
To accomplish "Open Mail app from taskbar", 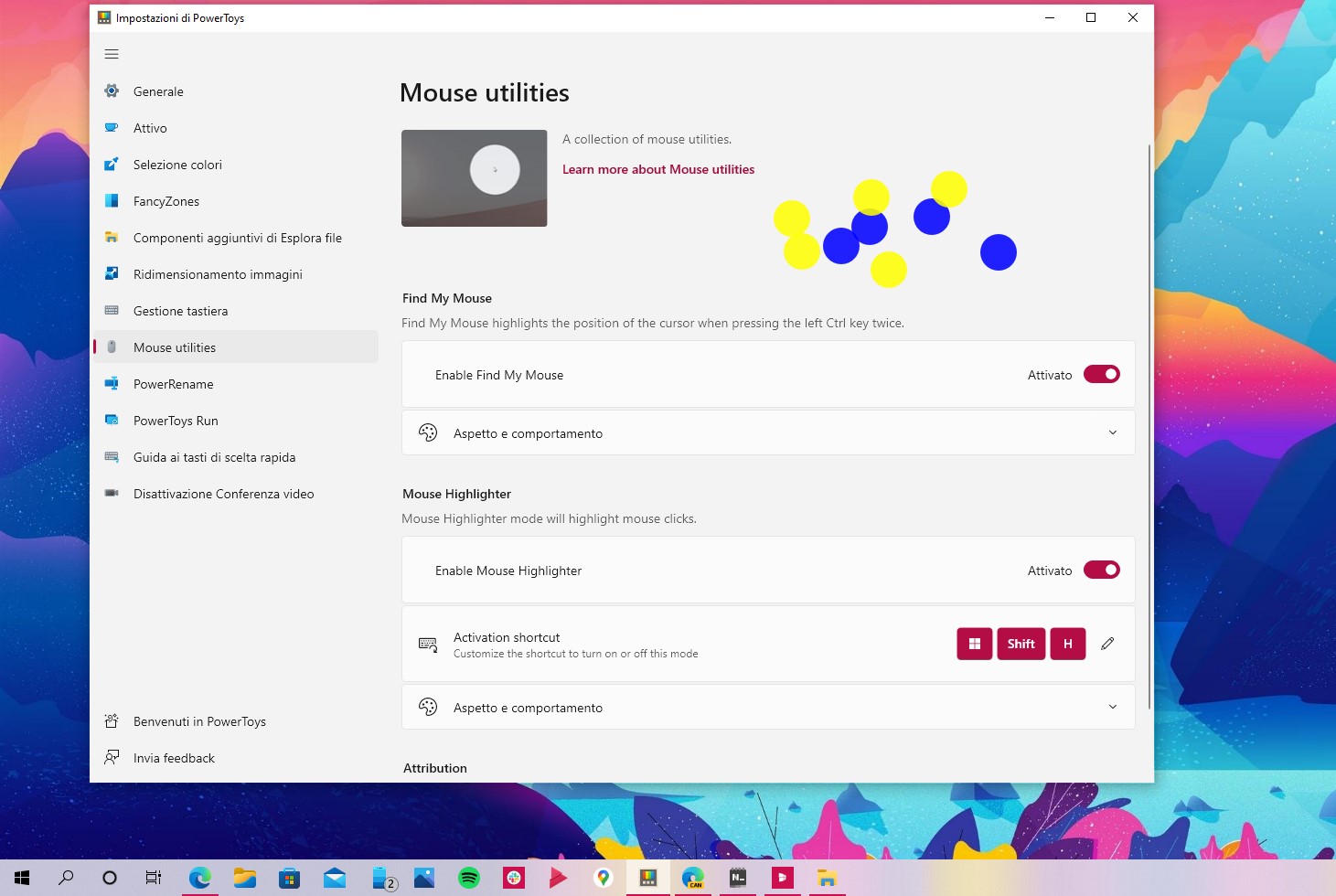I will (335, 878).
